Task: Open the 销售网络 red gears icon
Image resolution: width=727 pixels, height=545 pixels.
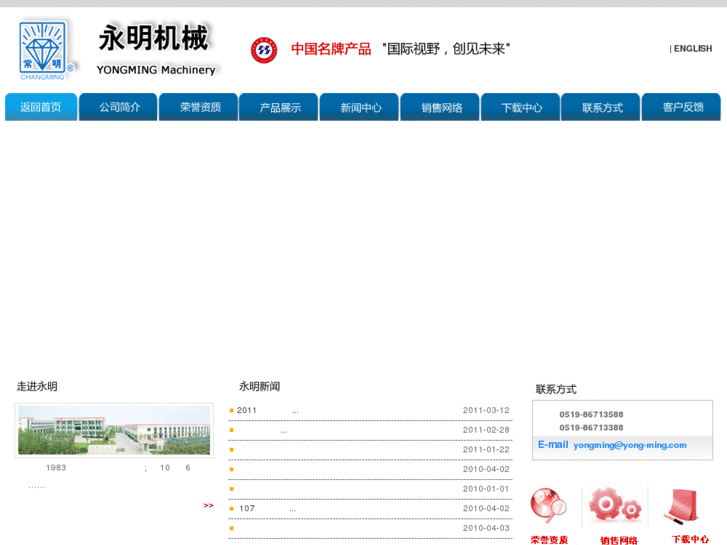Action: click(616, 506)
